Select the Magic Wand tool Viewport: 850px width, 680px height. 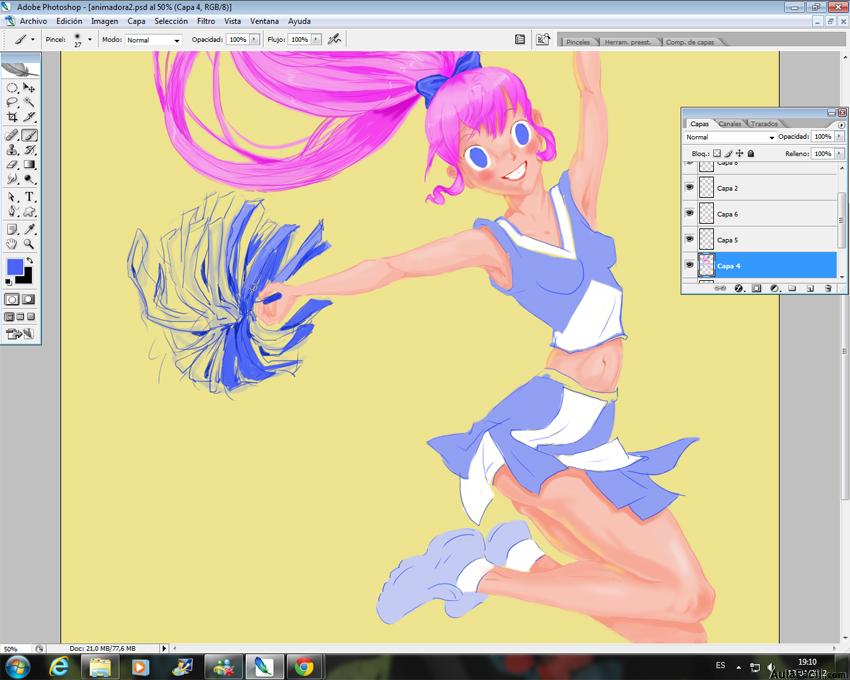pyautogui.click(x=29, y=102)
